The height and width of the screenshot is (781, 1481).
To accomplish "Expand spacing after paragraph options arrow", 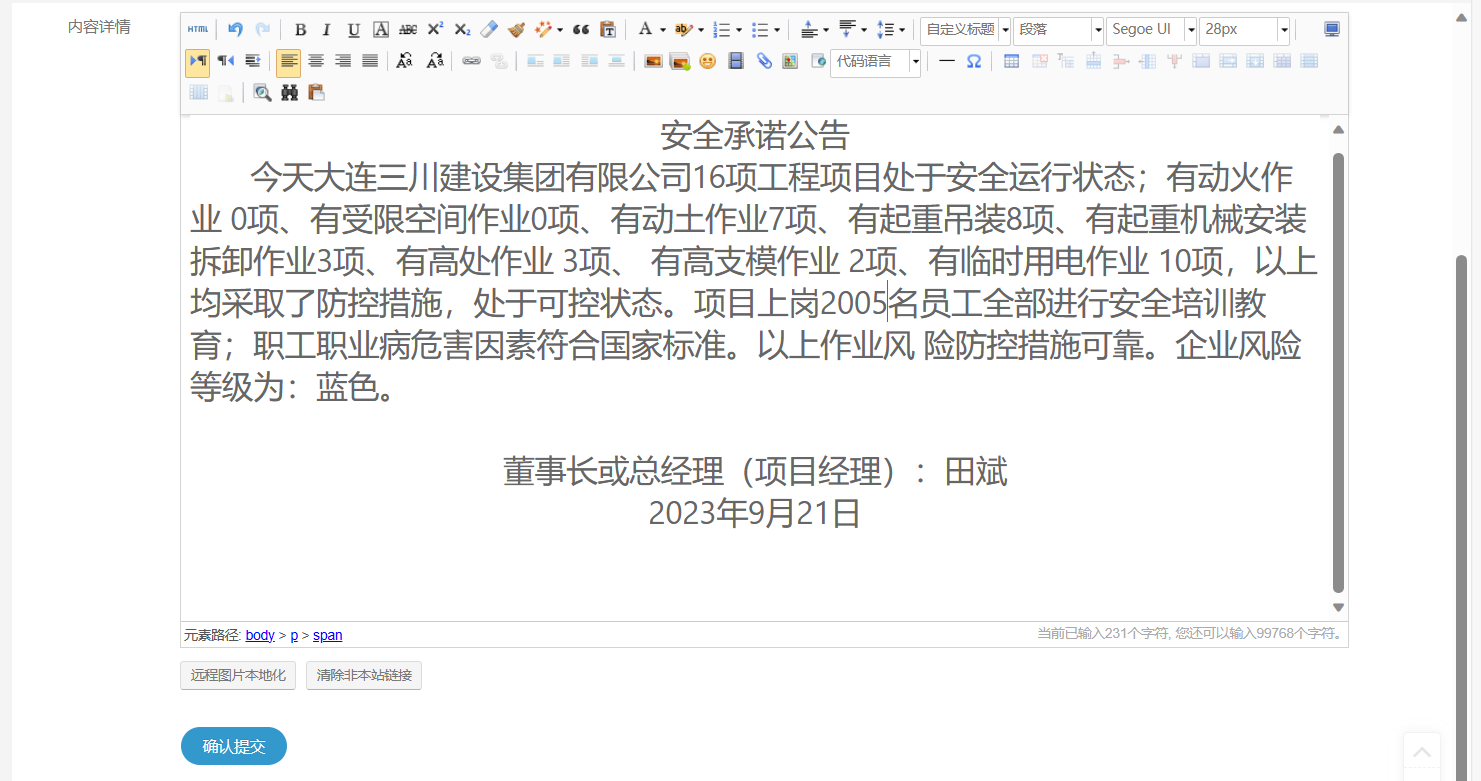I will click(864, 30).
